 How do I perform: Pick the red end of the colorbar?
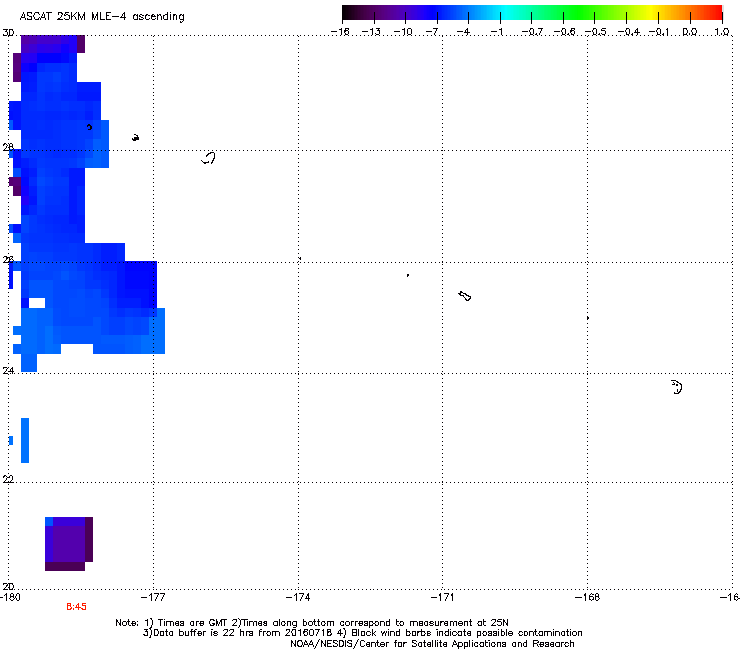[x=714, y=13]
